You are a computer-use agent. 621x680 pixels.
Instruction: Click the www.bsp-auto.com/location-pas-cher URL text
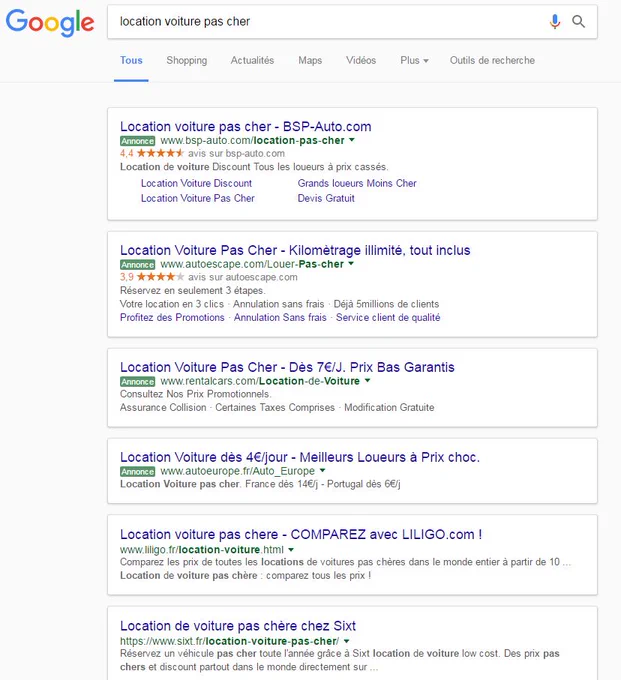(x=252, y=141)
